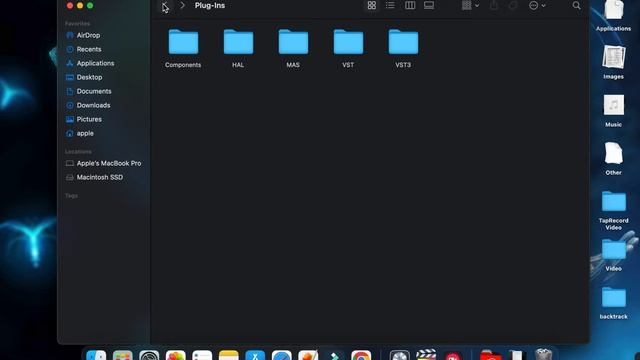
Task: Click the Images stack on the desktop
Action: click(x=613, y=62)
